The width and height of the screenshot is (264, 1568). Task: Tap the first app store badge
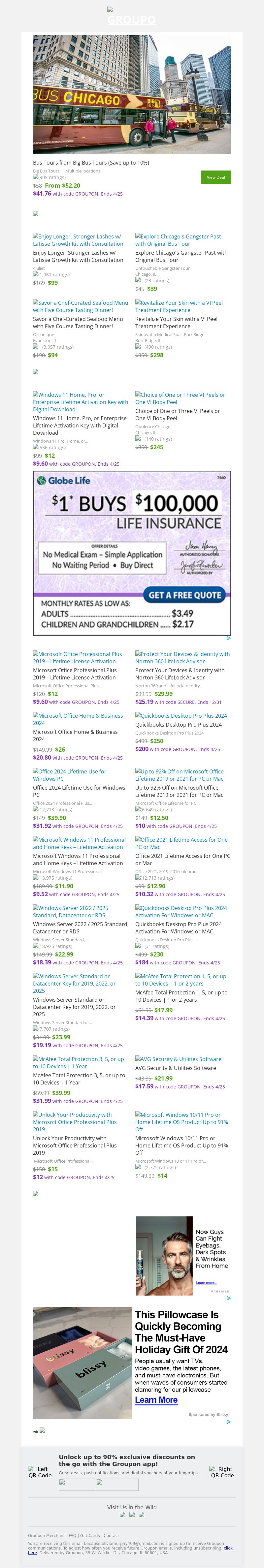click(x=77, y=1484)
